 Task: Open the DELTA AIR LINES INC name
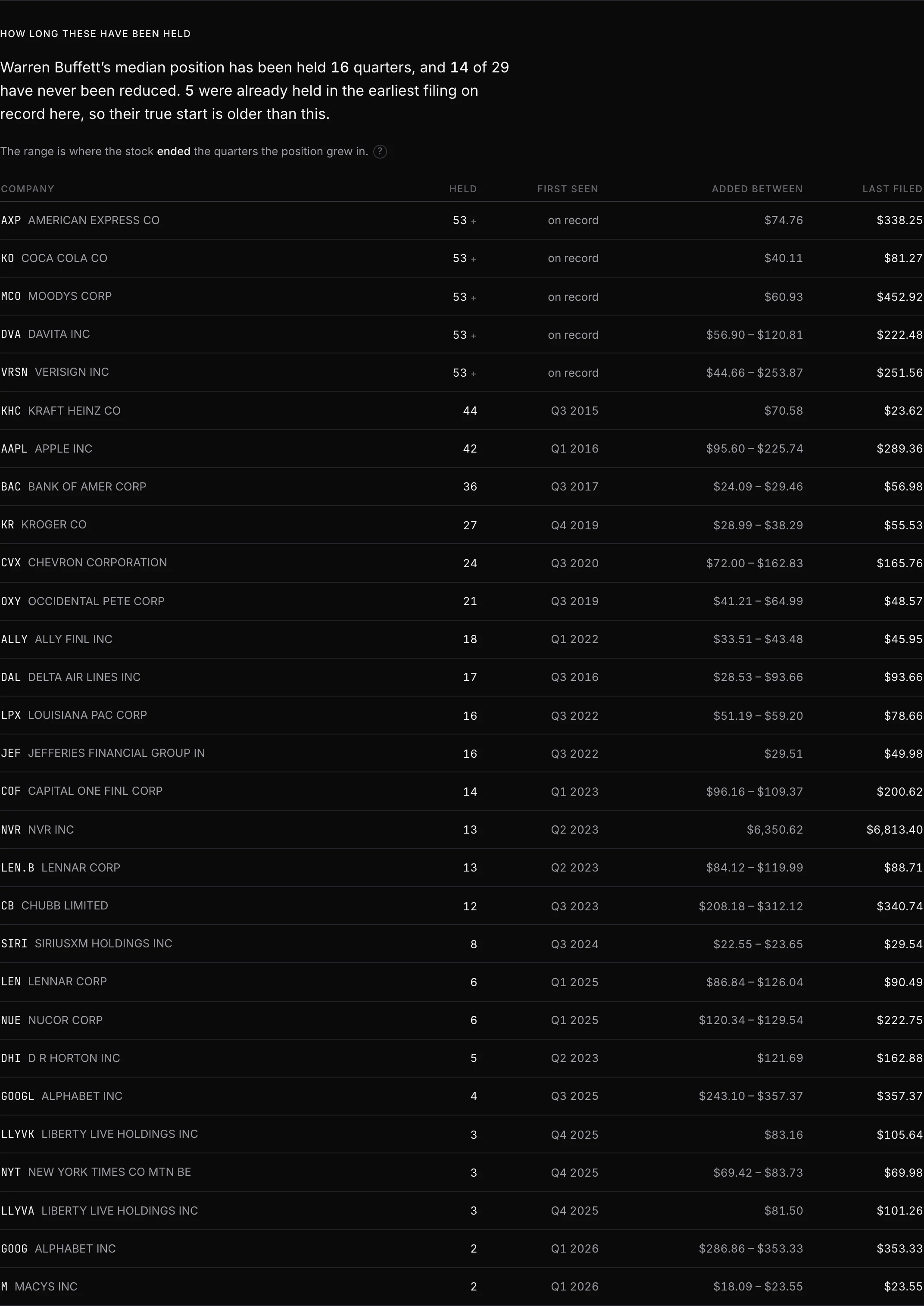pyautogui.click(x=84, y=677)
